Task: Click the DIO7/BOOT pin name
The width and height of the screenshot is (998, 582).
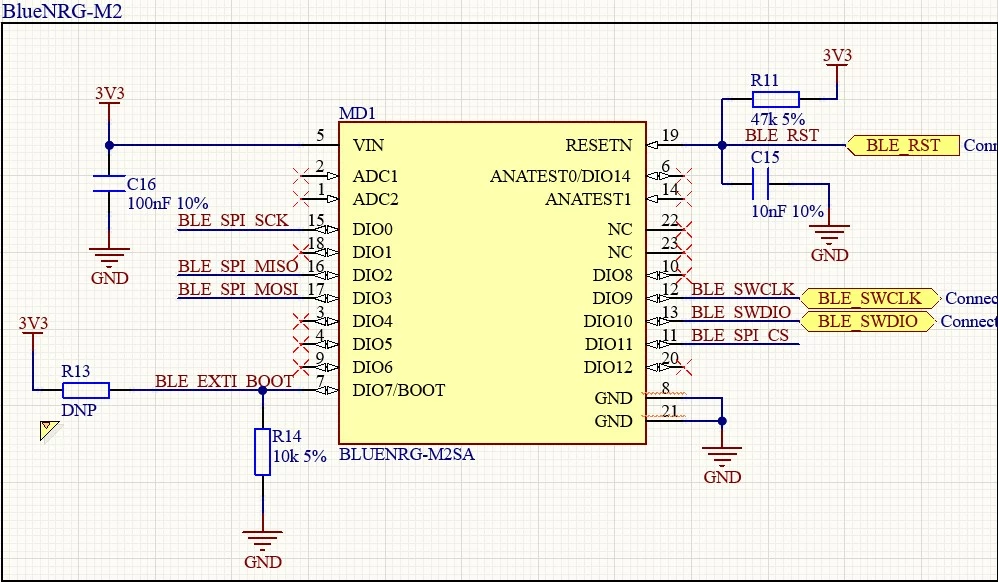Action: coord(399,390)
